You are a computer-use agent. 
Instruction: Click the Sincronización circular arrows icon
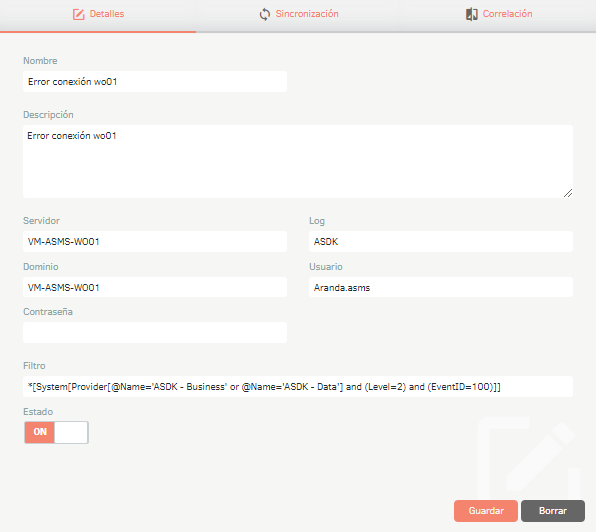tap(265, 14)
